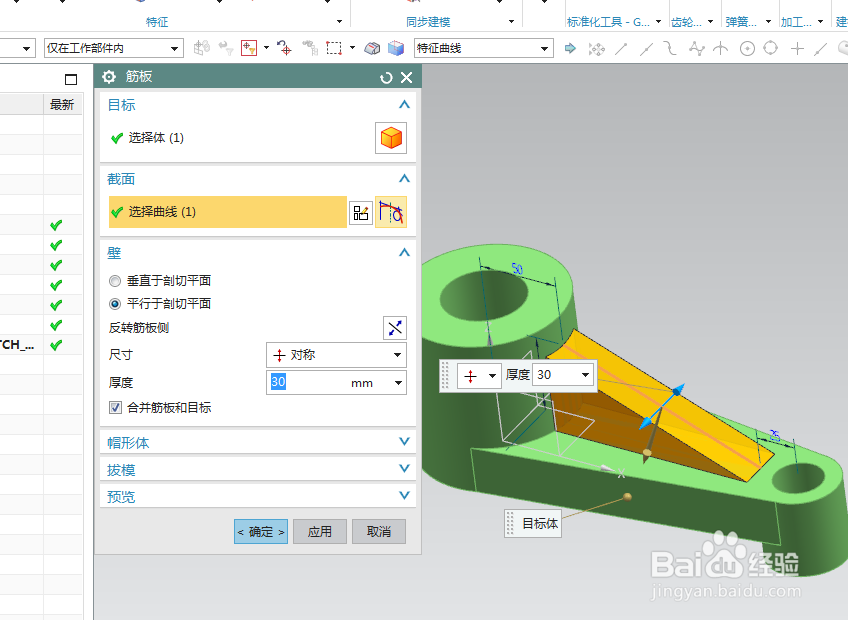This screenshot has height=620, width=848.
Task: Click the 应用 button in the dialog
Action: tap(320, 531)
